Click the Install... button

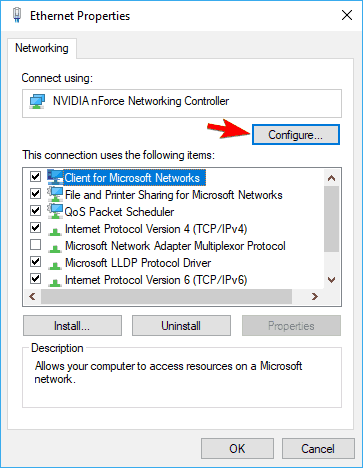tap(72, 326)
